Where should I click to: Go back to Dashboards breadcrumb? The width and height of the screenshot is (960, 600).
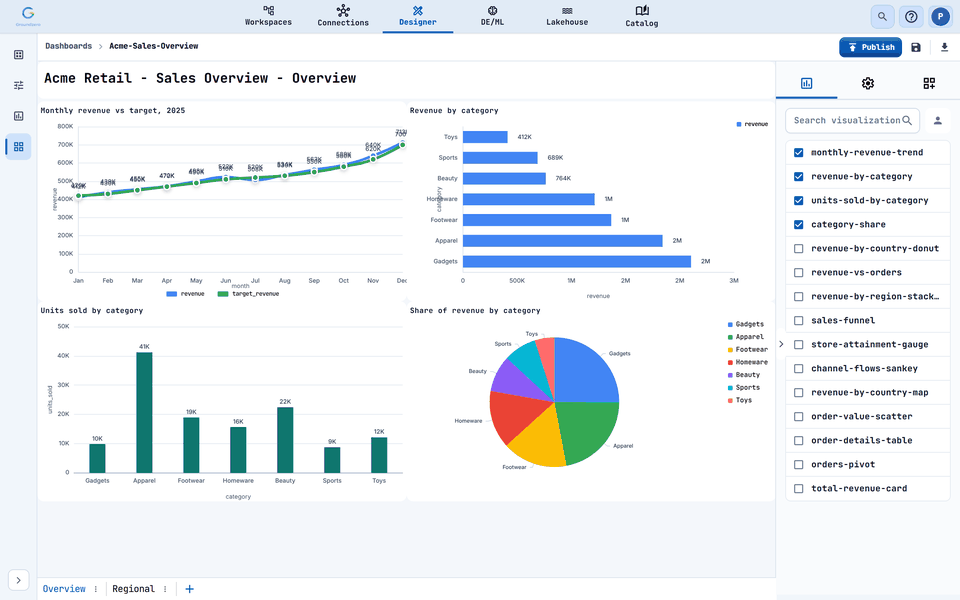click(69, 46)
